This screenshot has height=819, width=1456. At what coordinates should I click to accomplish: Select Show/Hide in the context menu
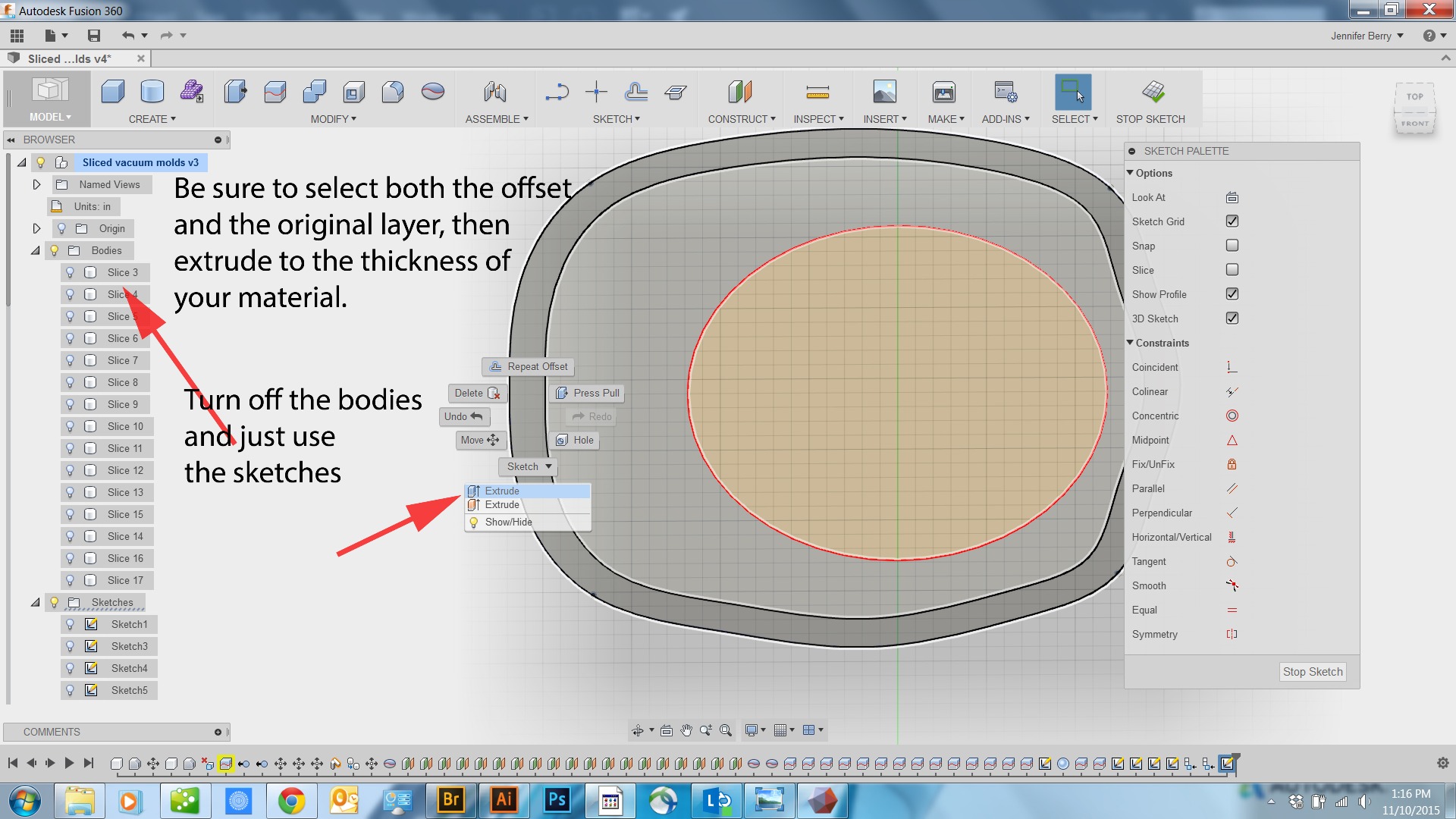508,522
